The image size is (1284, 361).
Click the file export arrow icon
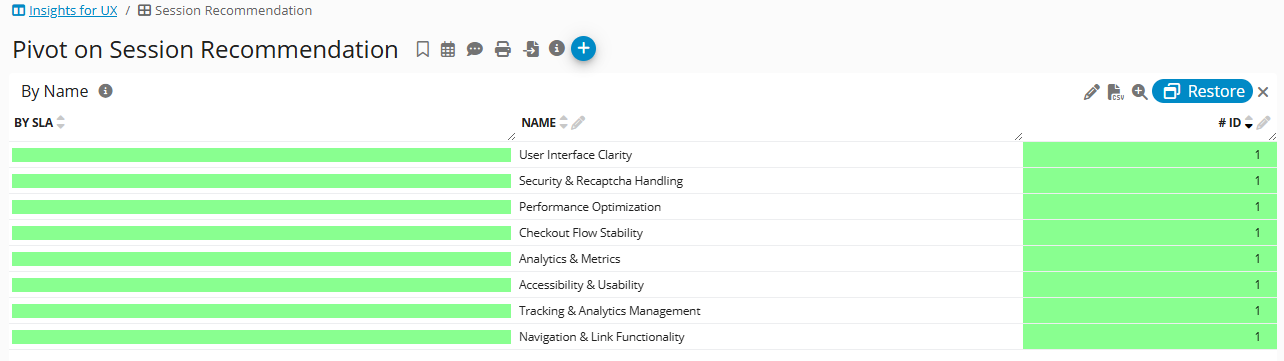[x=531, y=49]
